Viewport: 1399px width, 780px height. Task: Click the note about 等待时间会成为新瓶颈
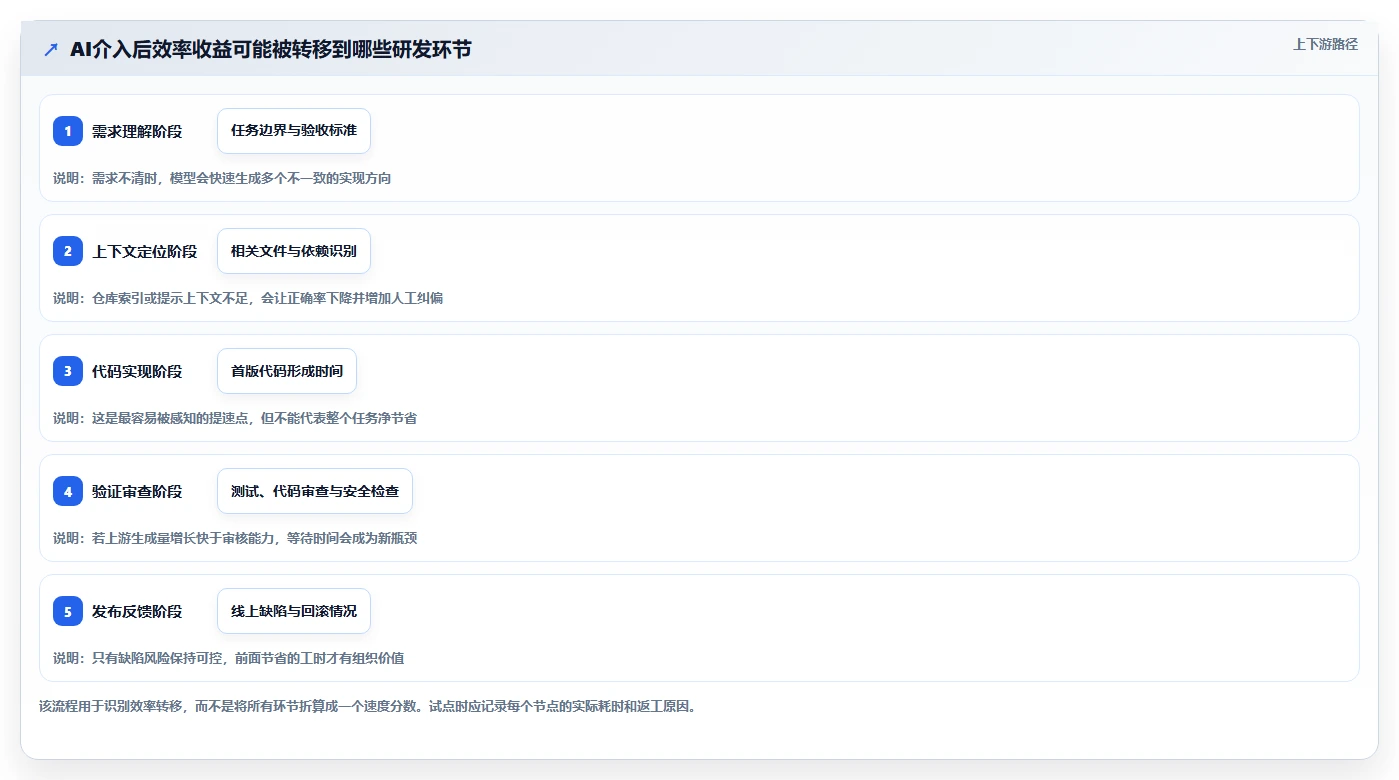(235, 538)
